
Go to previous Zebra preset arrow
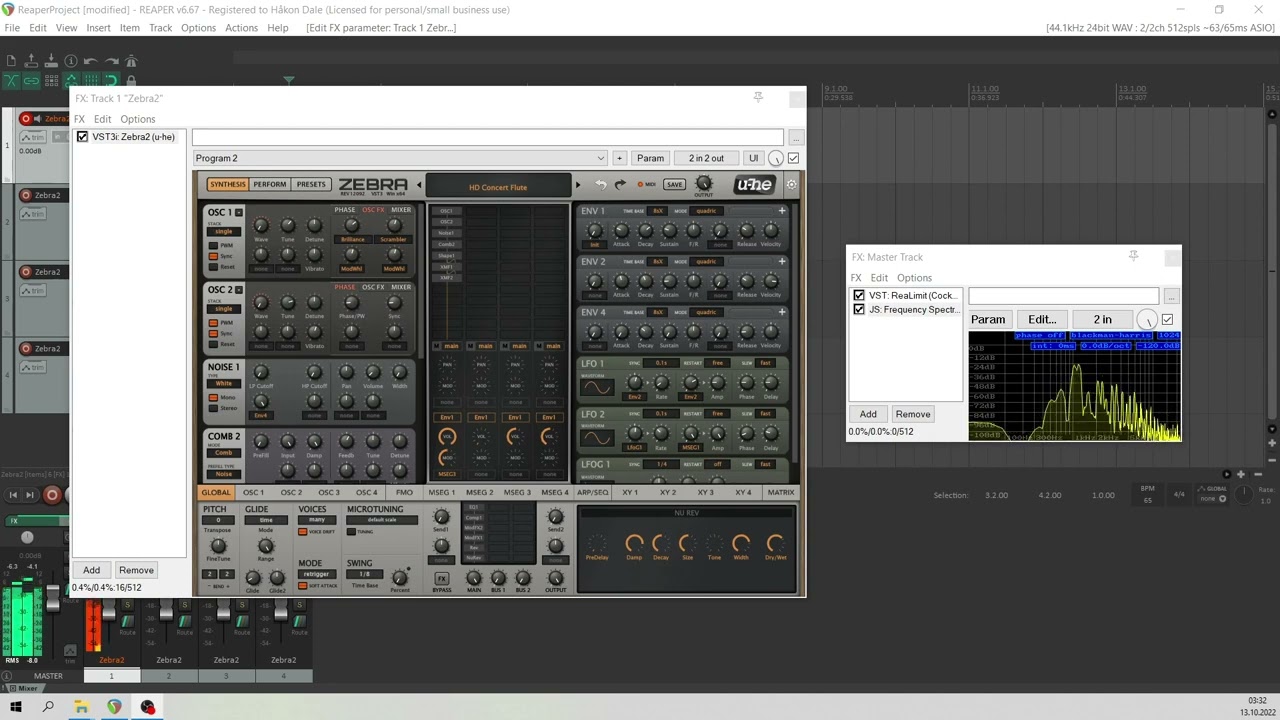click(419, 185)
